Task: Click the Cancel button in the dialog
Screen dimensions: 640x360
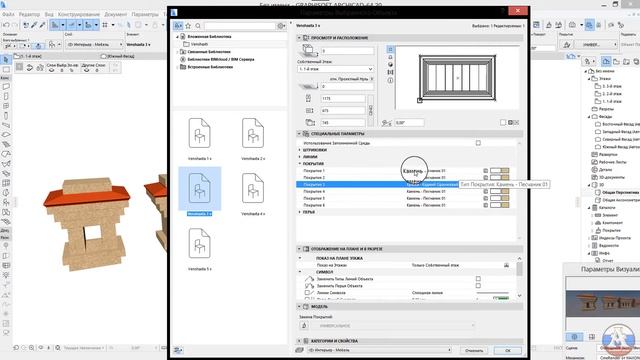Action: [x=474, y=350]
